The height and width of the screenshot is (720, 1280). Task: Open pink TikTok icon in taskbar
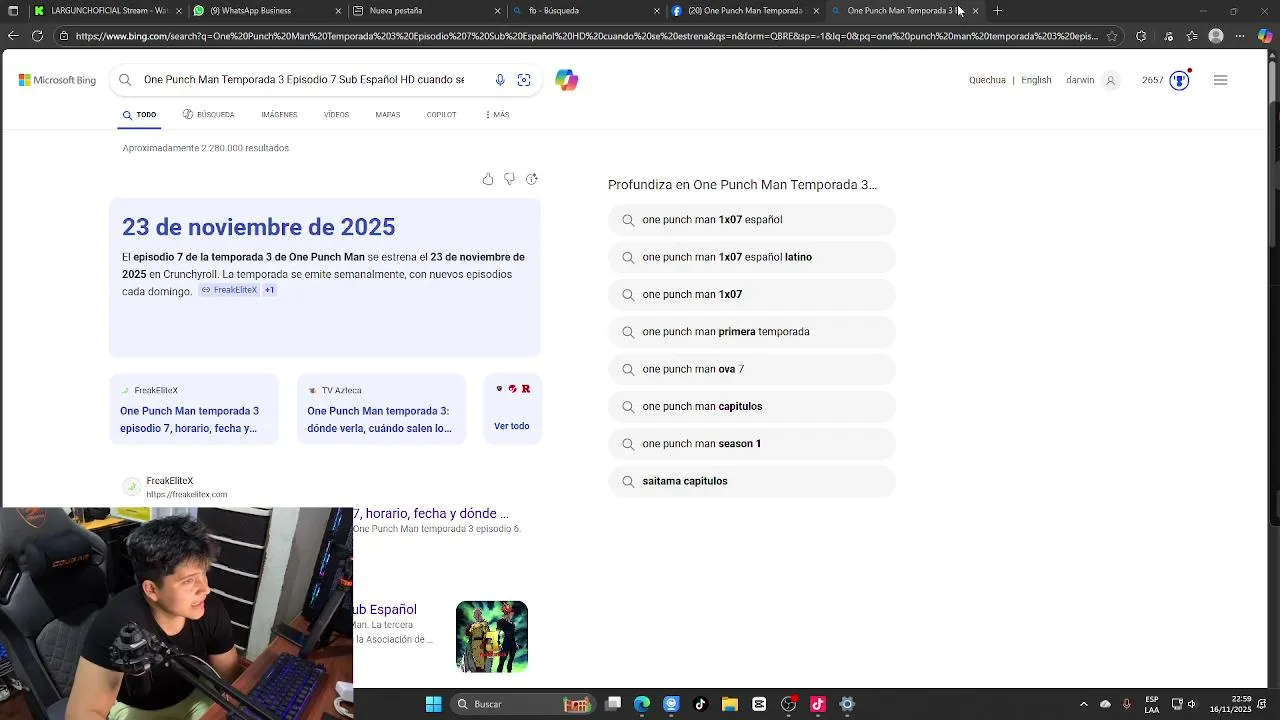pyautogui.click(x=817, y=704)
